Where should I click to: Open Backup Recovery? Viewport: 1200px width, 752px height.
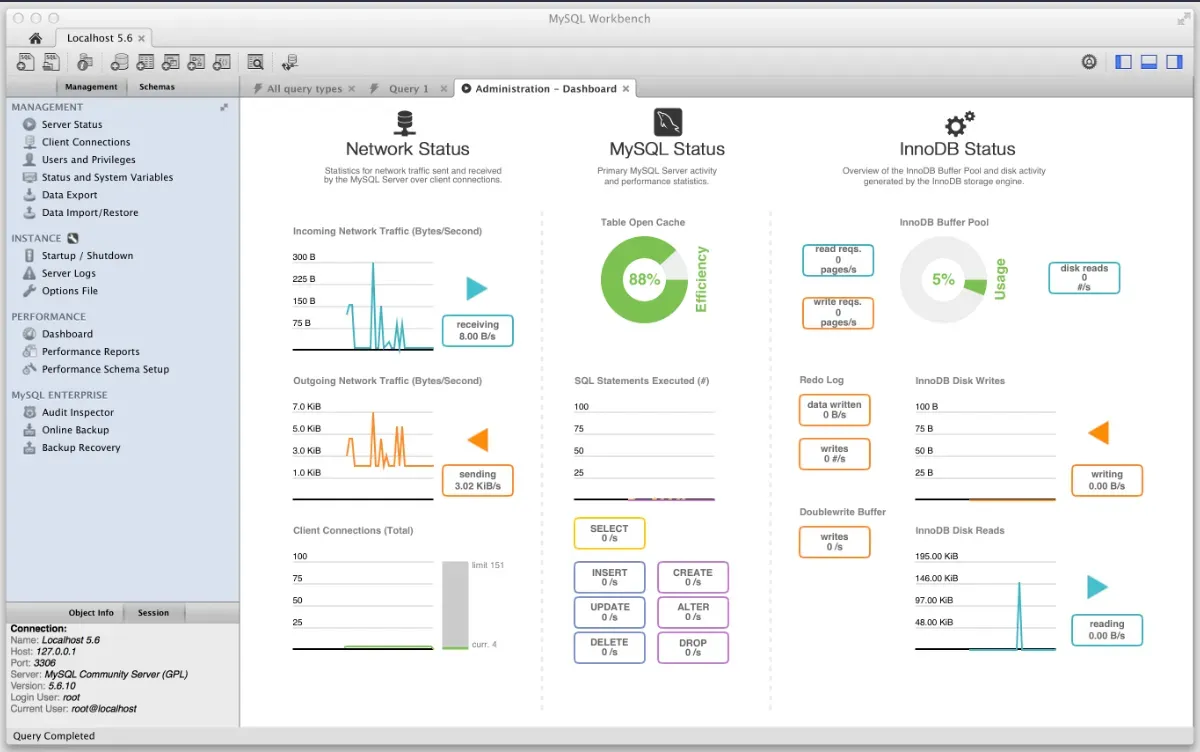coord(81,448)
